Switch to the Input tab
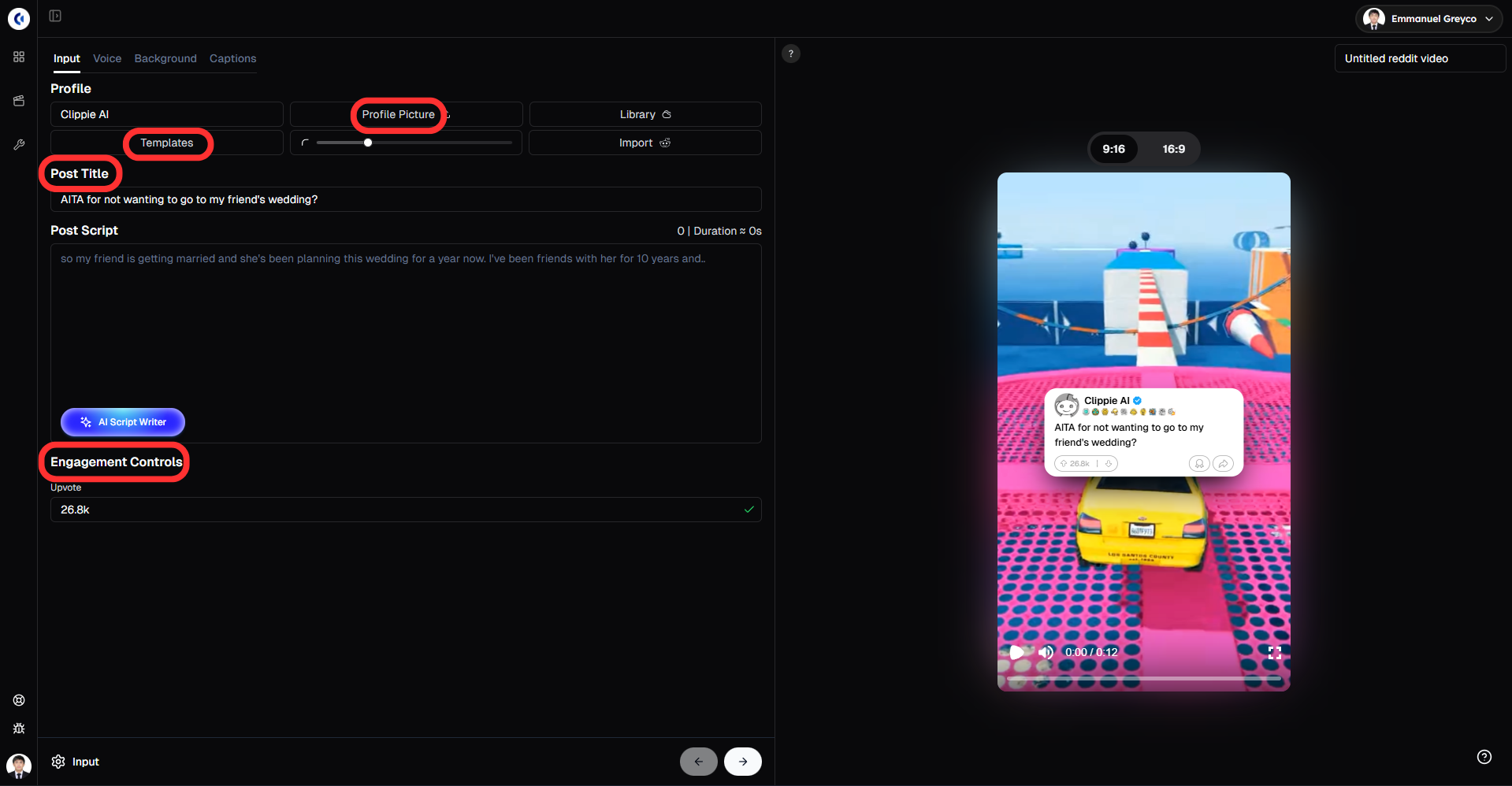The height and width of the screenshot is (786, 1512). (67, 59)
